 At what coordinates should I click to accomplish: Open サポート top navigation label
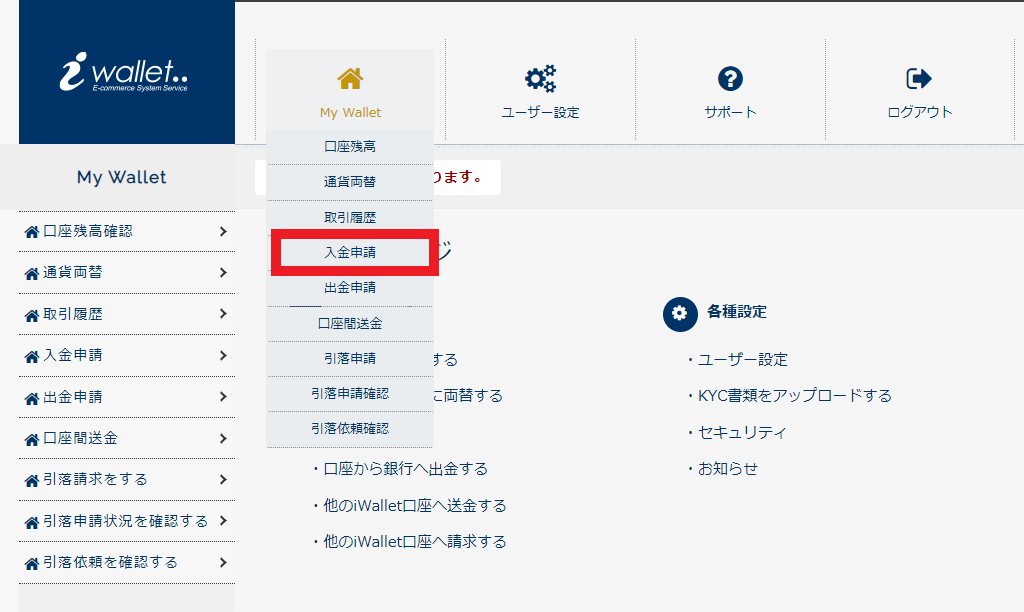pos(730,112)
